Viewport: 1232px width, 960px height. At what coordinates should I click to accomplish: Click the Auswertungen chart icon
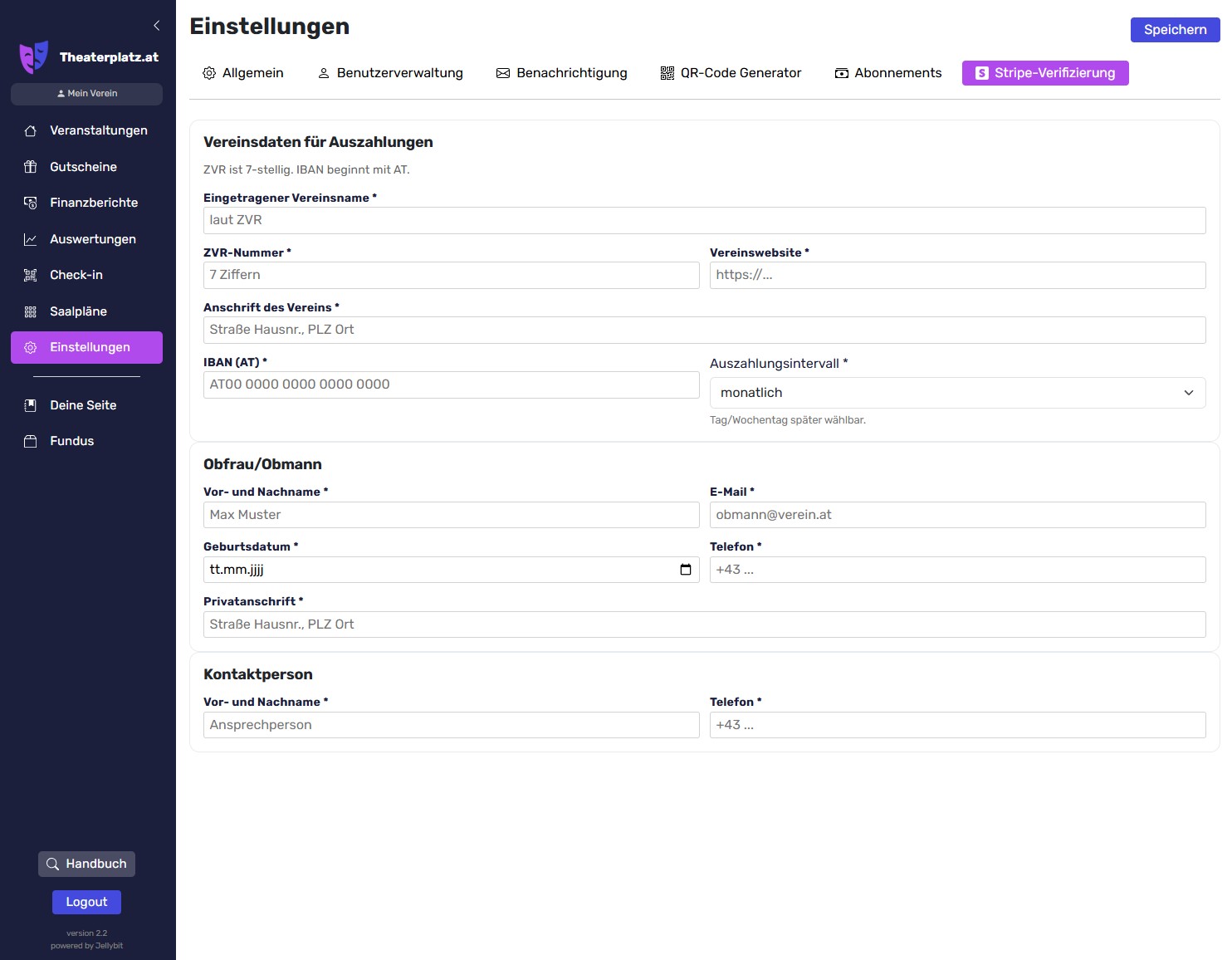pyautogui.click(x=31, y=239)
